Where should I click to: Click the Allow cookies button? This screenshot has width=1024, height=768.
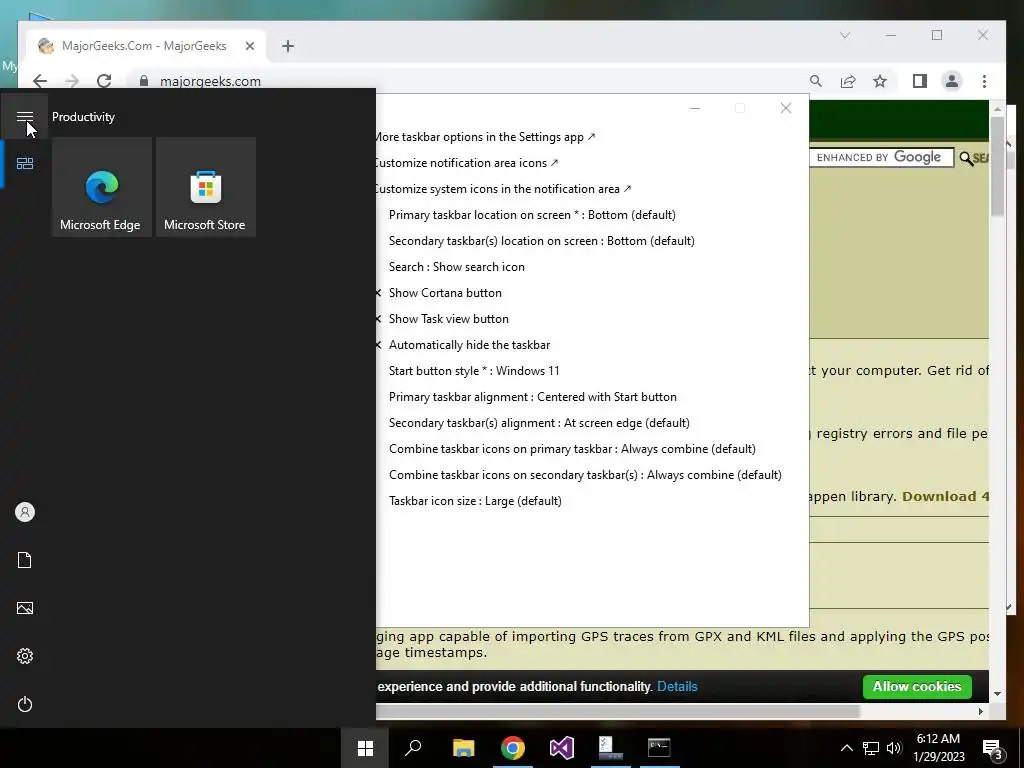(x=917, y=686)
